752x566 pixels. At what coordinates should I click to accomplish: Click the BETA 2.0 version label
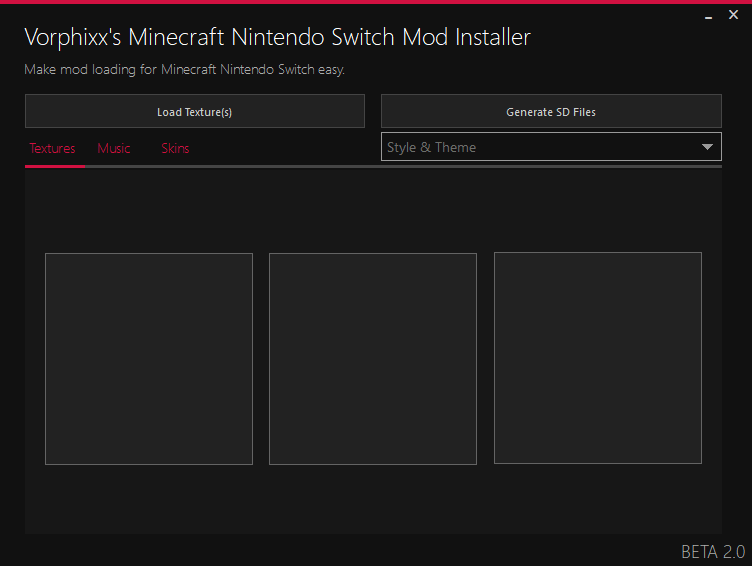(x=712, y=552)
